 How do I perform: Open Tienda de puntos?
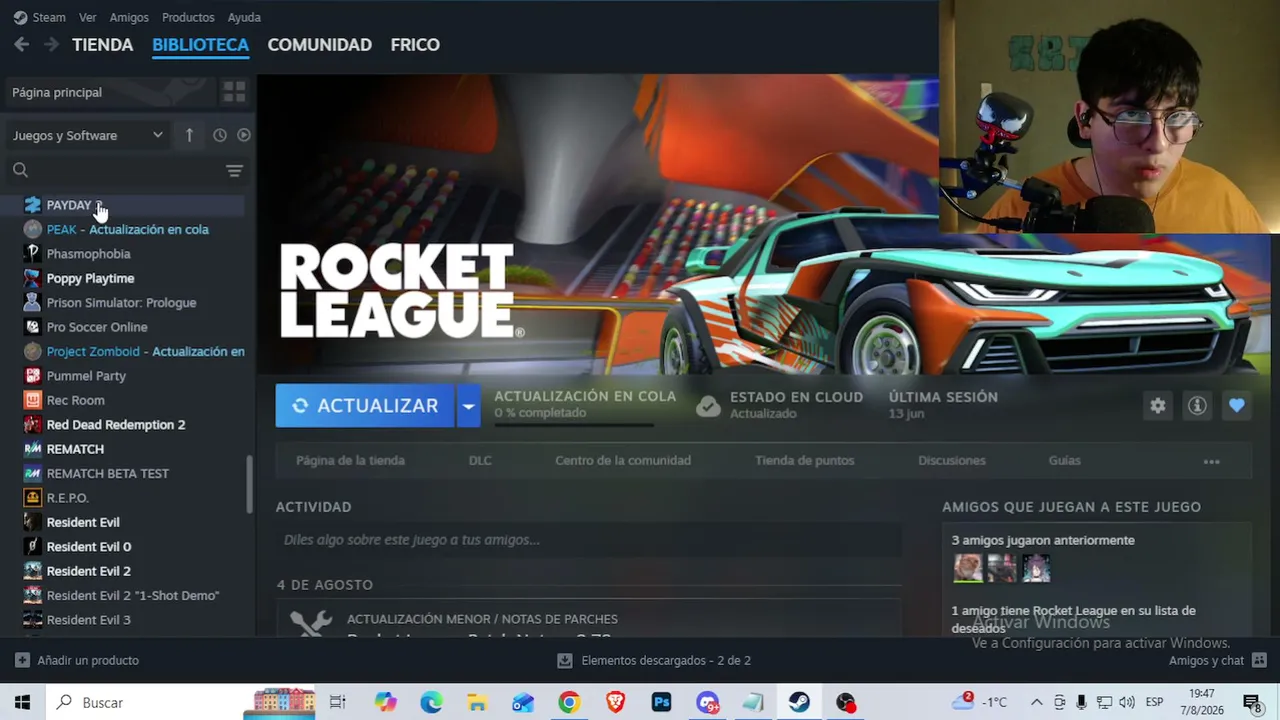[x=804, y=461]
